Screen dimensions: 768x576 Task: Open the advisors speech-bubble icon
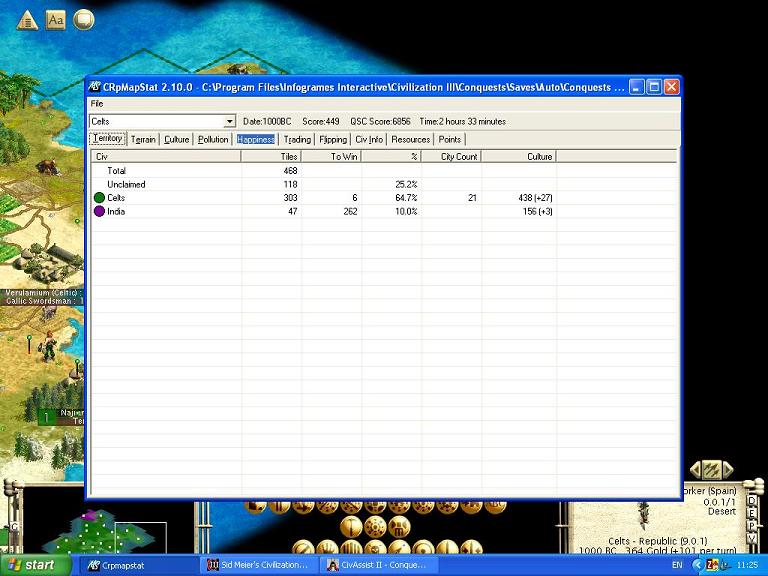(83, 20)
